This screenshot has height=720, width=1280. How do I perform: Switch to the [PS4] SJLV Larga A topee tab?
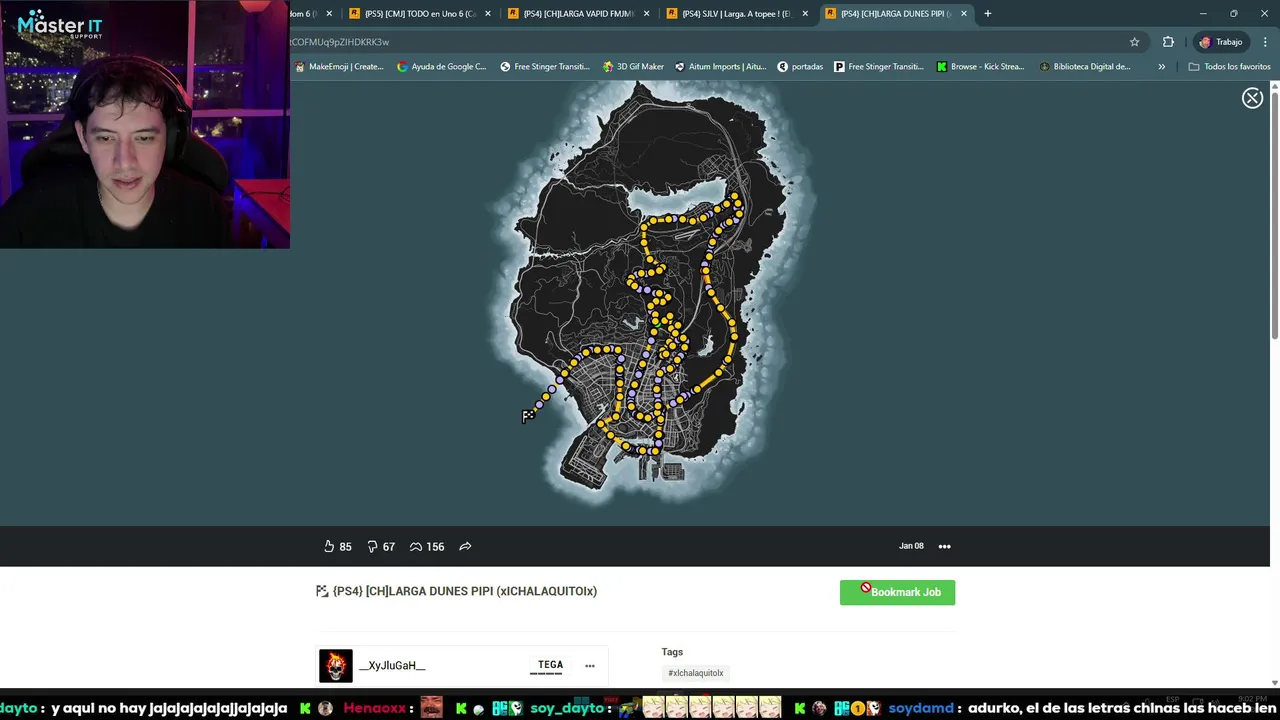(x=737, y=14)
